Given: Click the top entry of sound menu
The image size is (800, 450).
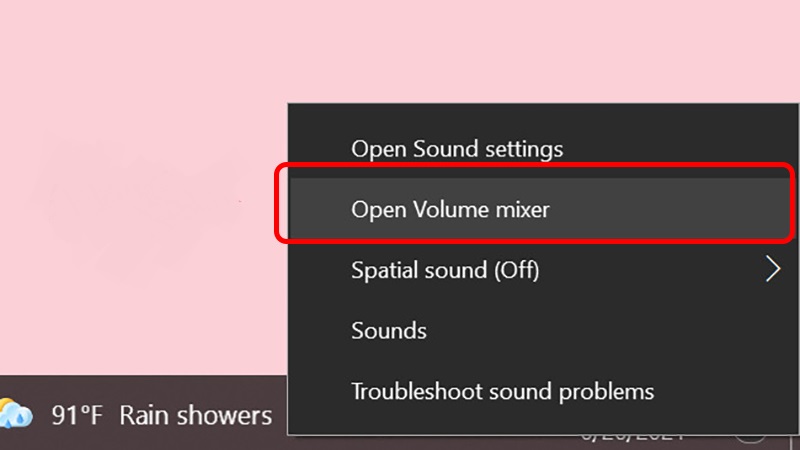Looking at the screenshot, I should pyautogui.click(x=457, y=150).
